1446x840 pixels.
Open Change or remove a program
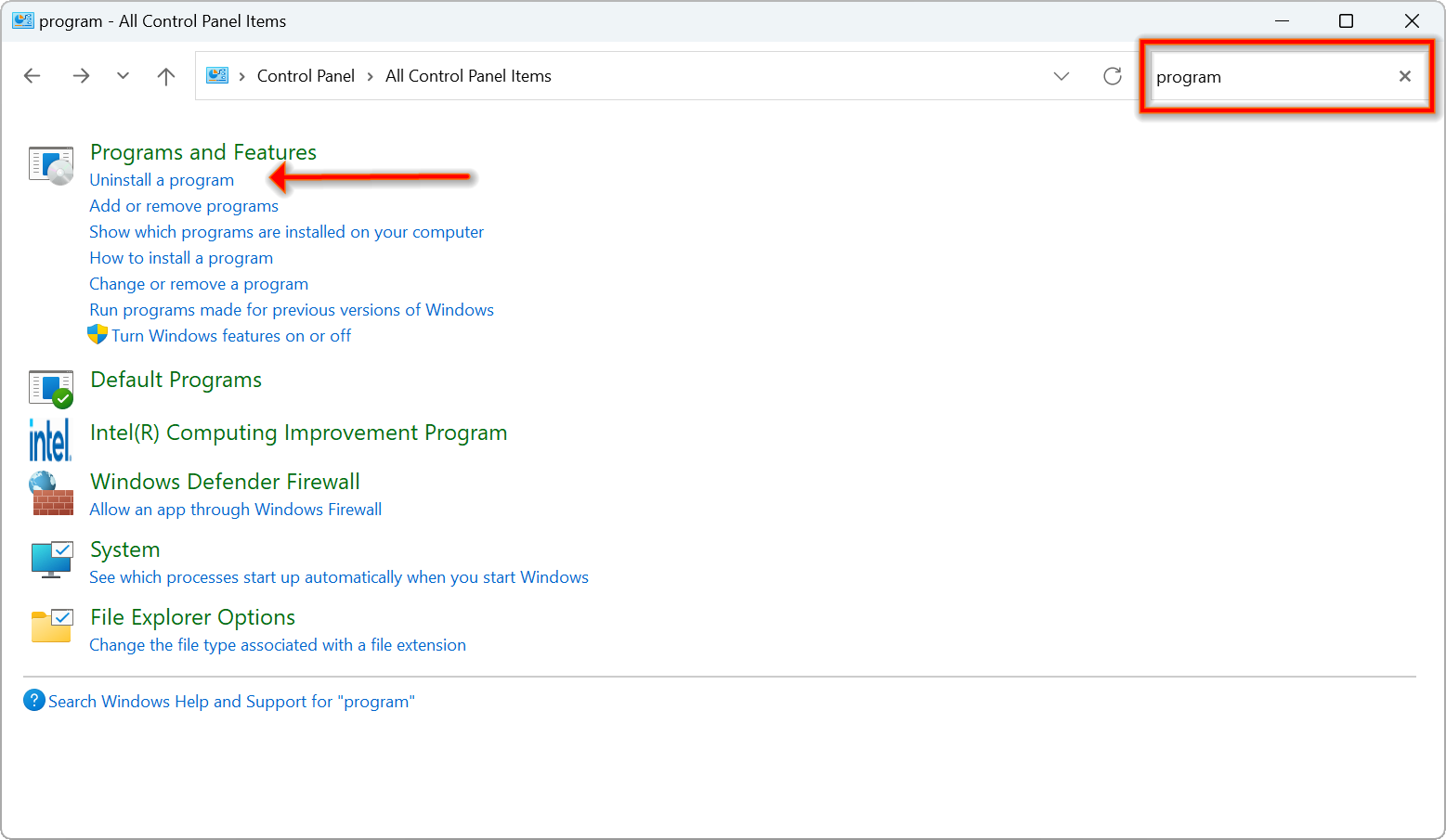[199, 284]
